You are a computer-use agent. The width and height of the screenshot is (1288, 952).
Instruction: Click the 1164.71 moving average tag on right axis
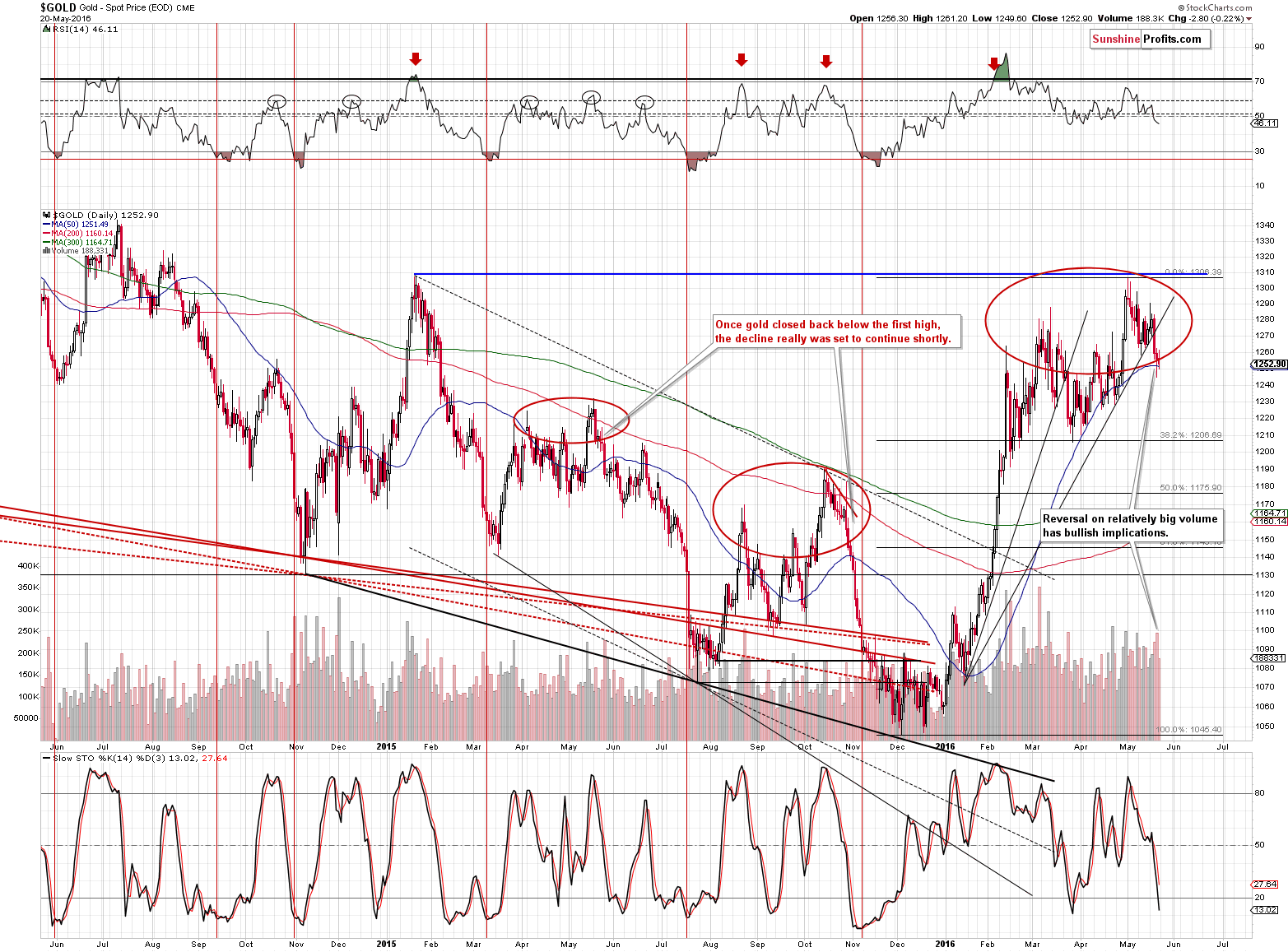pyautogui.click(x=1270, y=513)
